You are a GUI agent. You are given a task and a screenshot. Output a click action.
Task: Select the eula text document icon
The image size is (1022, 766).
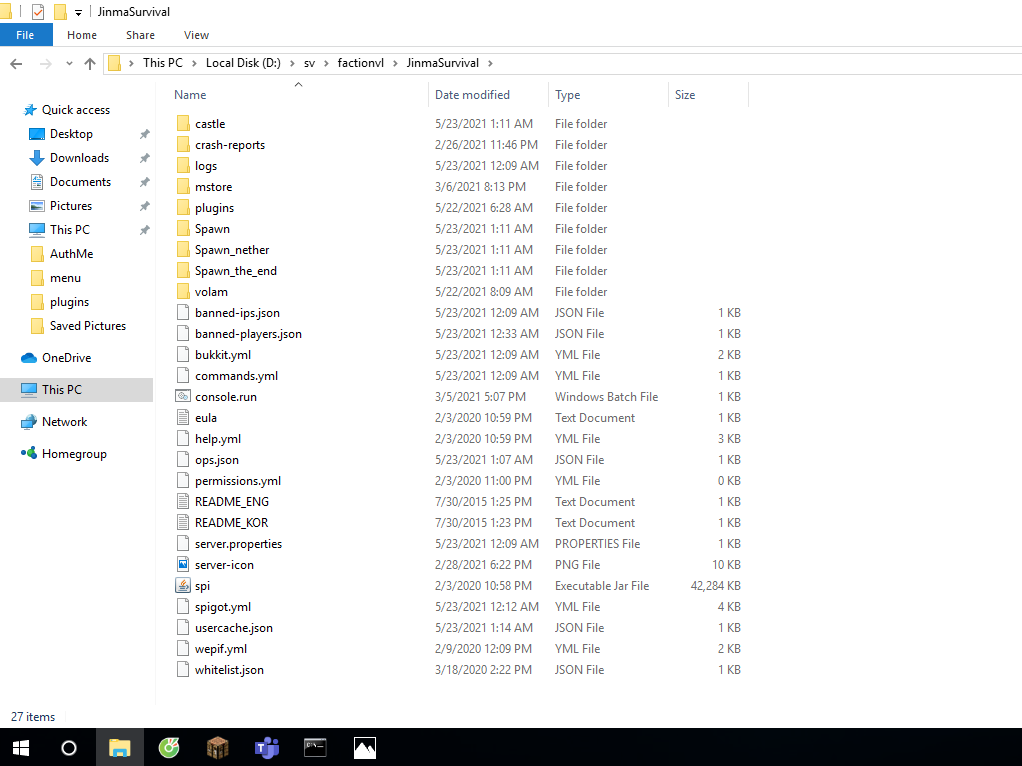(183, 417)
